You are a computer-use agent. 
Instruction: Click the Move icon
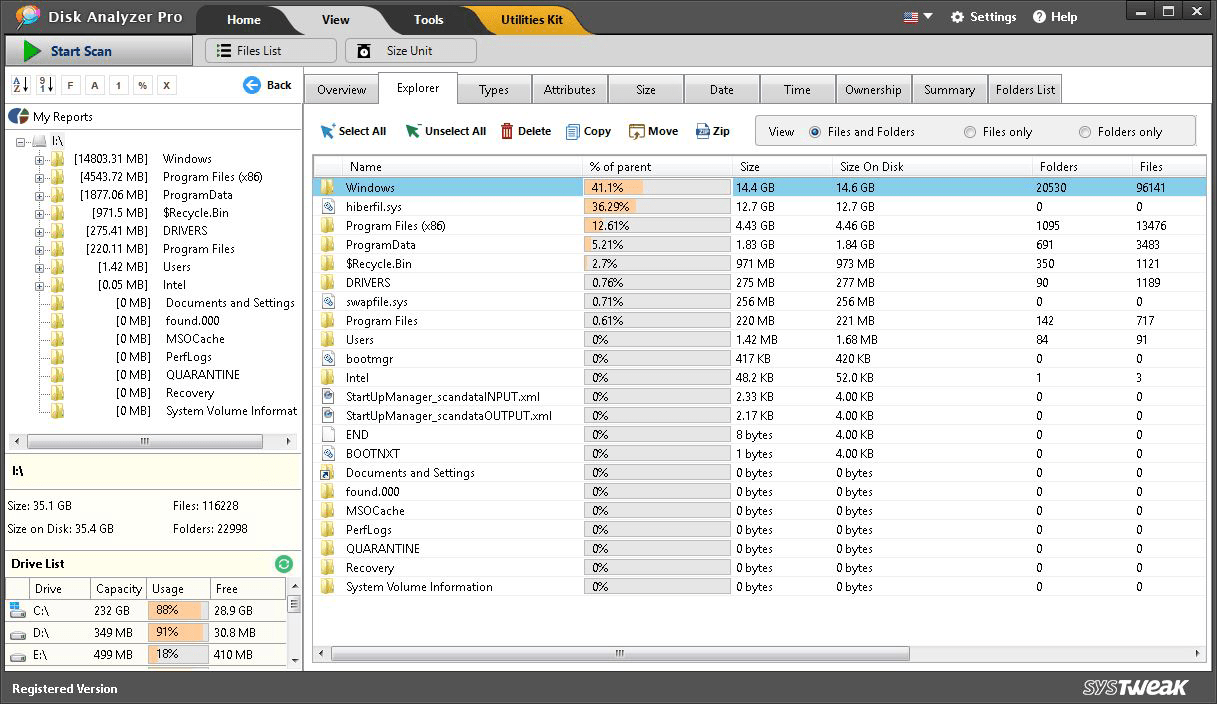point(636,131)
